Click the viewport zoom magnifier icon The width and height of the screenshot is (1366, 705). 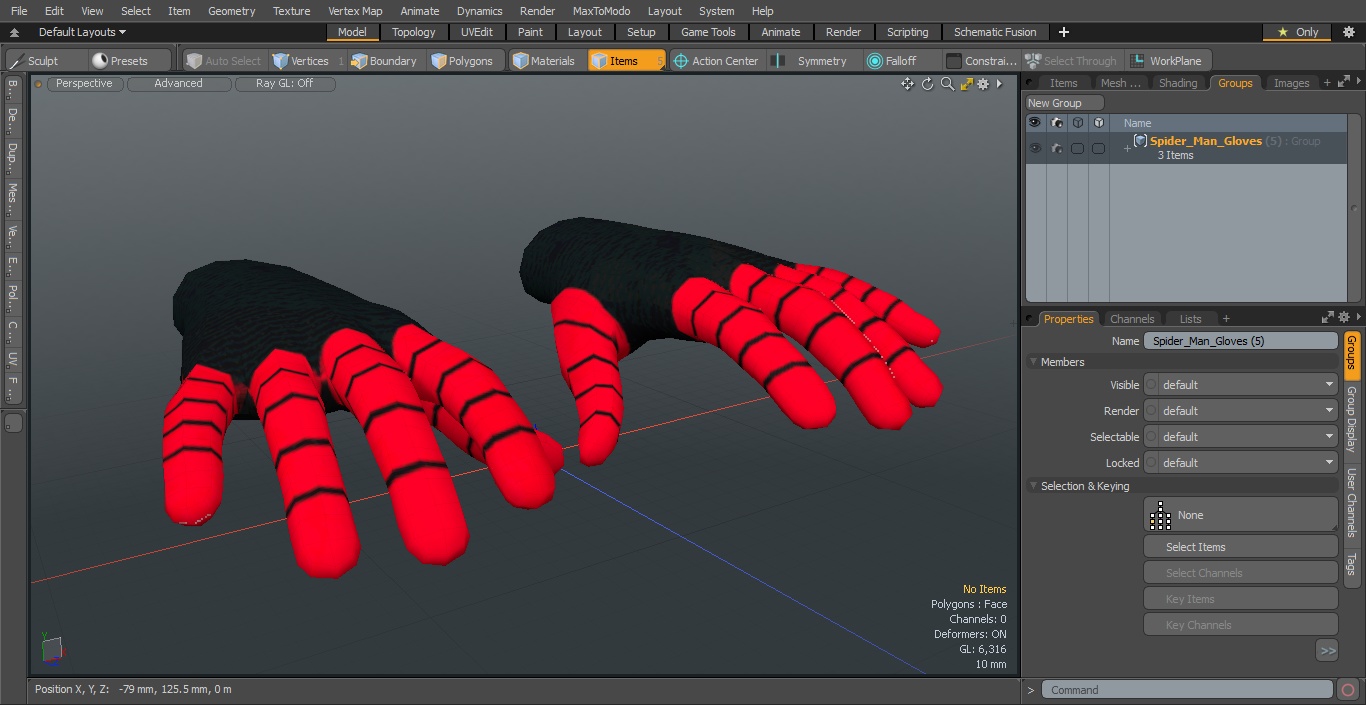pos(947,84)
